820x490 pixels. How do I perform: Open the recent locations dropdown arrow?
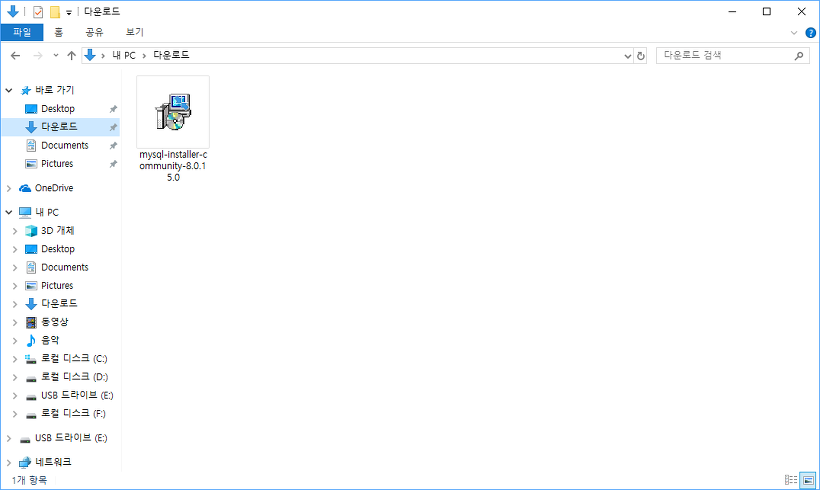pyautogui.click(x=55, y=55)
